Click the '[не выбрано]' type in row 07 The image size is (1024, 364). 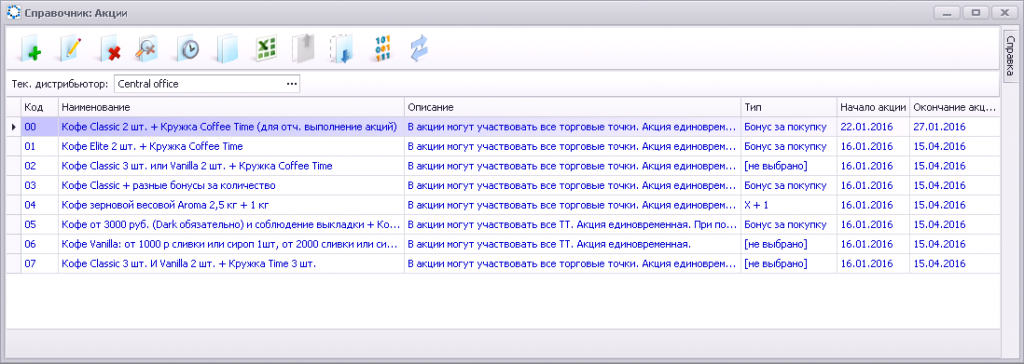click(x=788, y=264)
